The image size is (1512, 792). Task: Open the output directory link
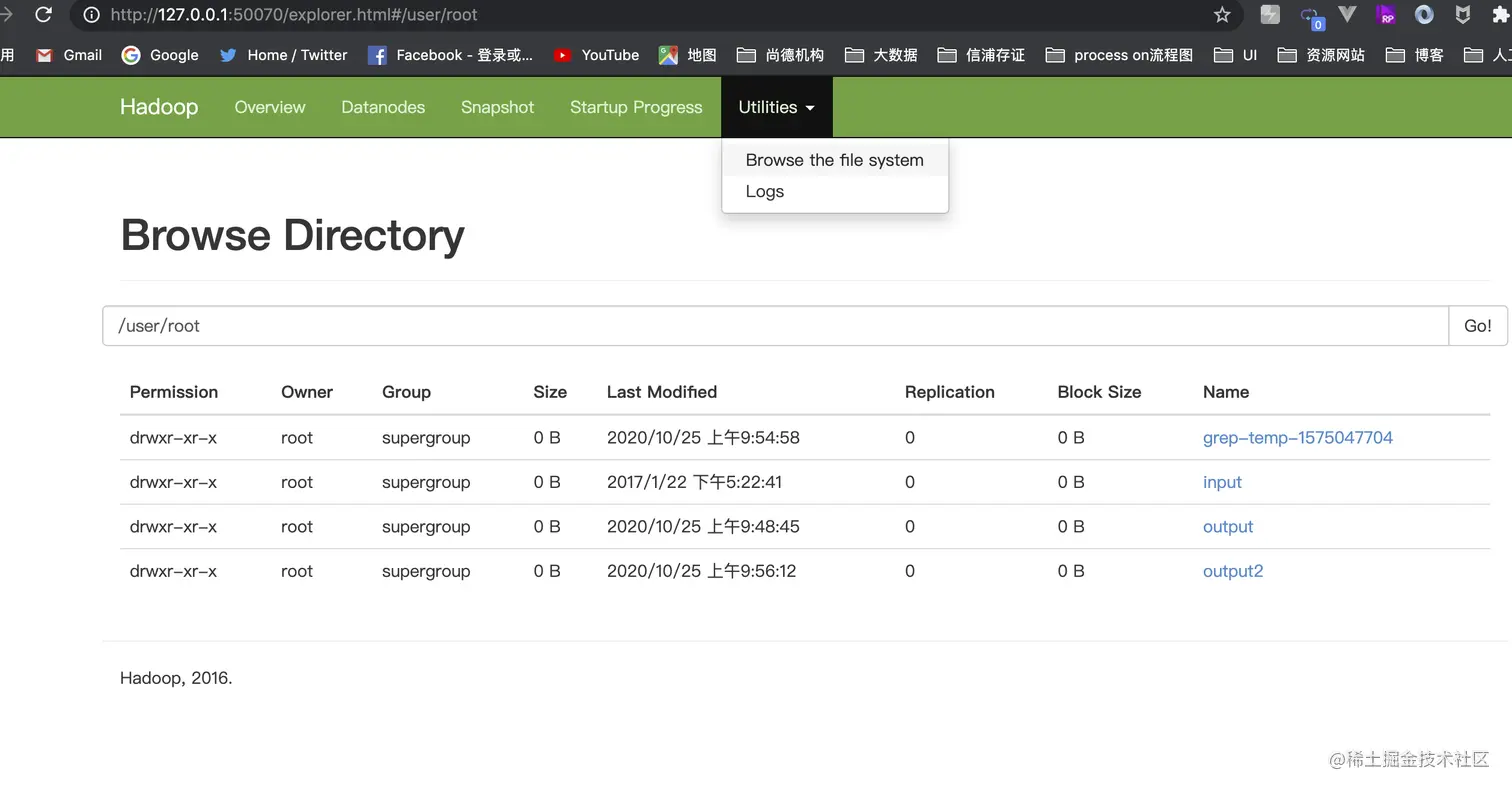coord(1228,527)
